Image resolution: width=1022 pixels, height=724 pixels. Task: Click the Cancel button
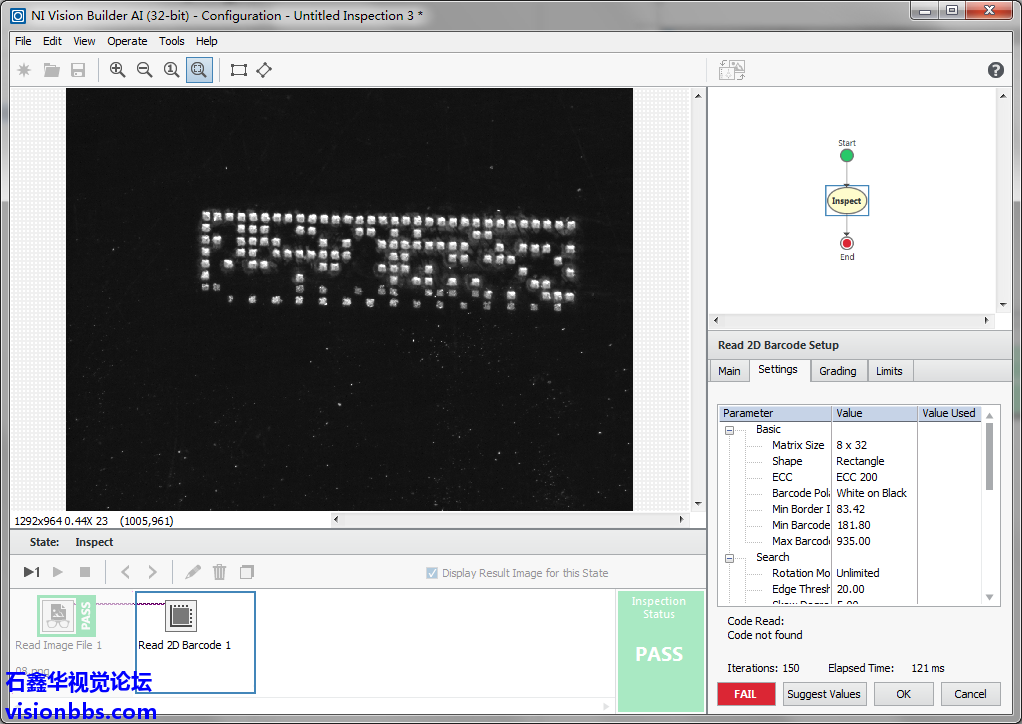point(970,694)
